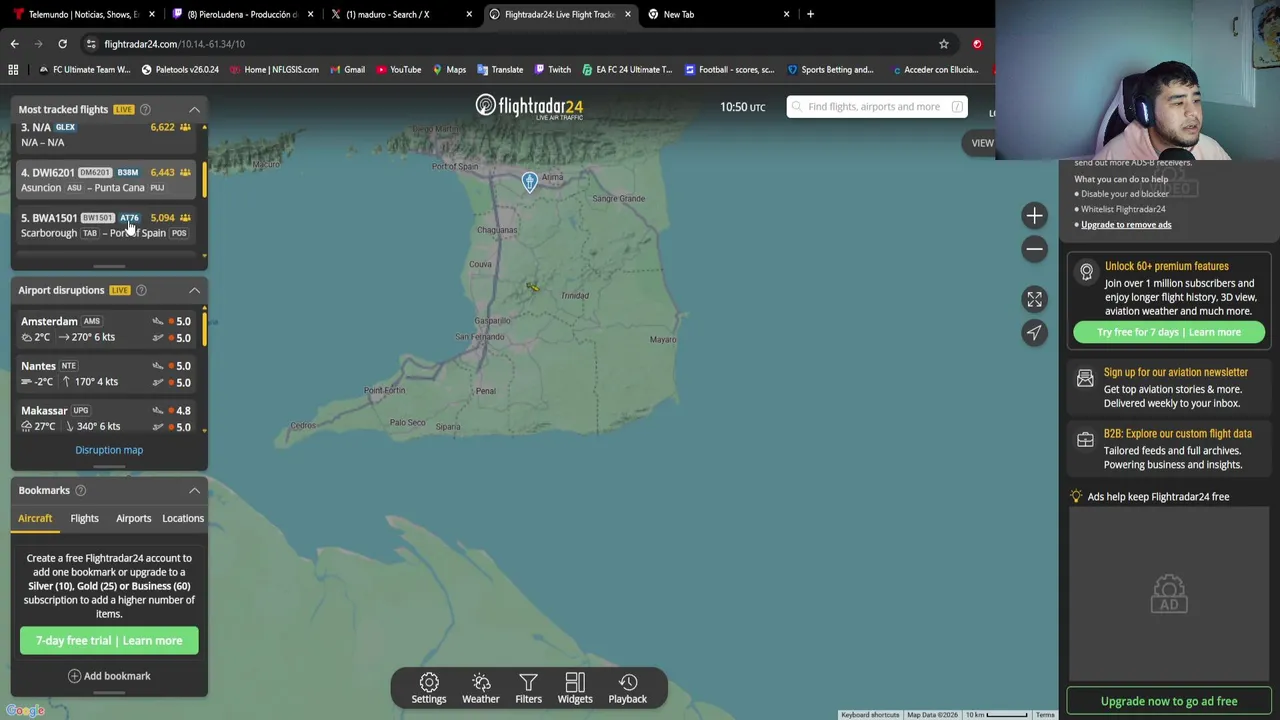Image resolution: width=1280 pixels, height=720 pixels.
Task: Open B2B custom flight data link
Action: pyautogui.click(x=1178, y=434)
